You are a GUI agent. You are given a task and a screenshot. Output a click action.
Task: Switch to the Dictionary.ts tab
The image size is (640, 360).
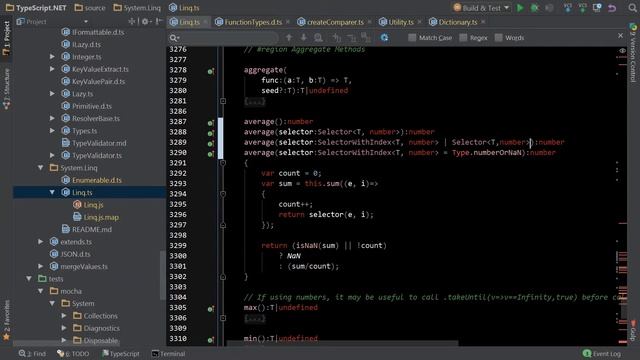(x=458, y=22)
